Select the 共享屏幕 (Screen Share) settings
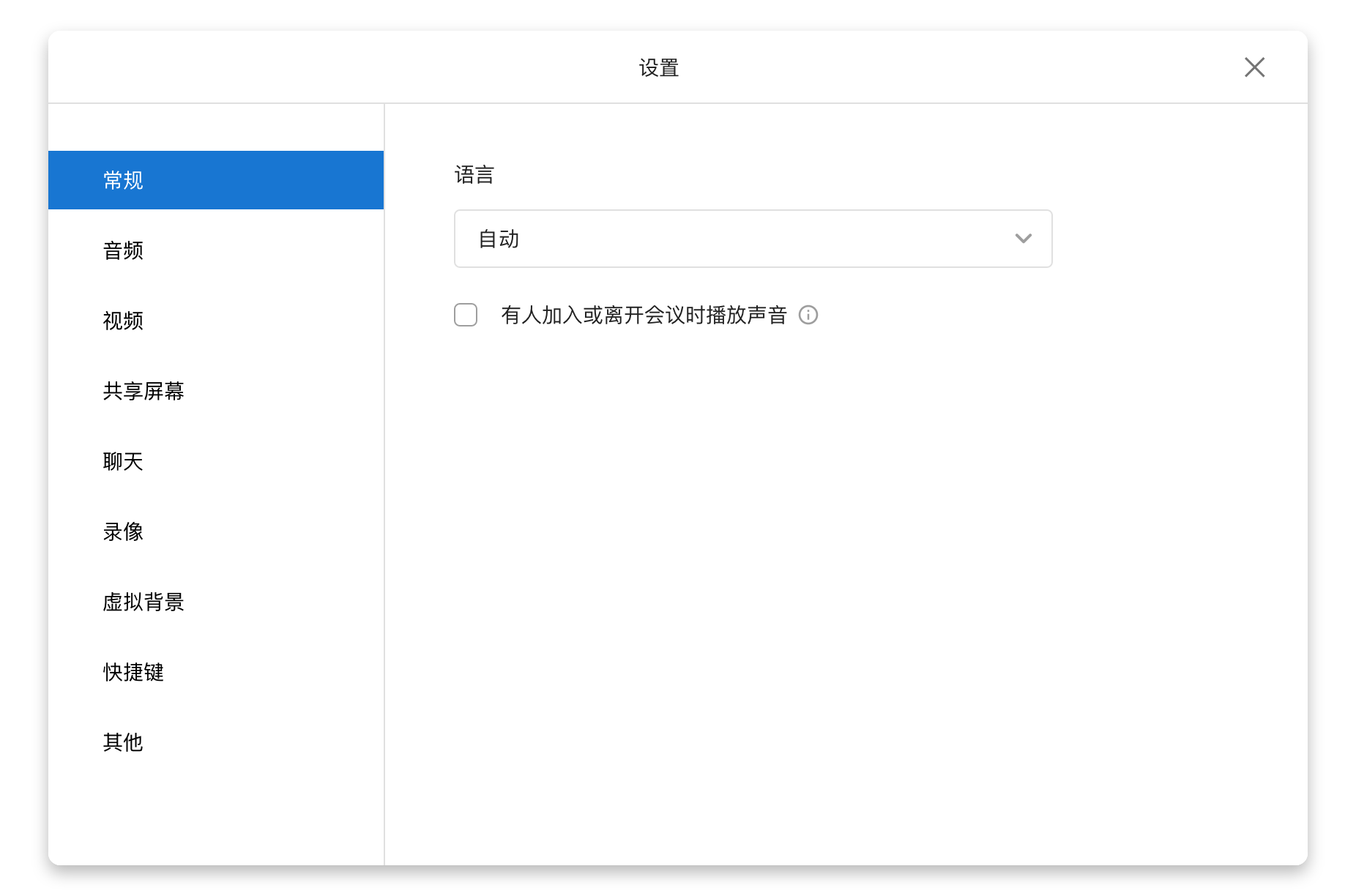This screenshot has width=1356, height=896. 144,391
